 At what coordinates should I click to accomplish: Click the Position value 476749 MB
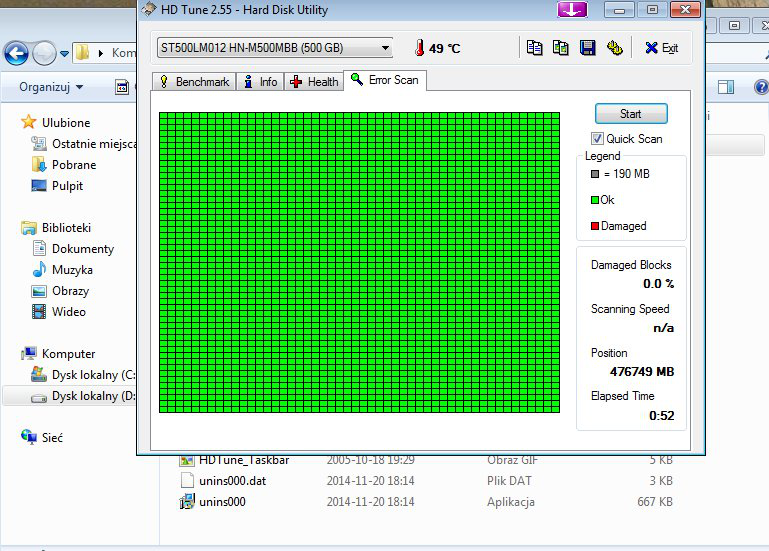pyautogui.click(x=641, y=372)
